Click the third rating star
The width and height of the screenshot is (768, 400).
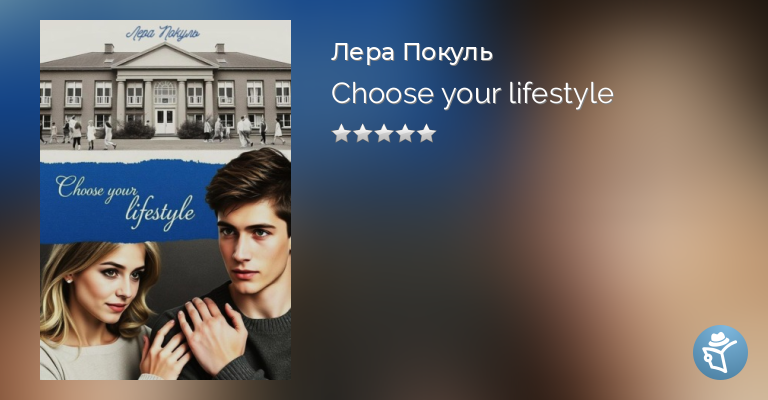384,133
